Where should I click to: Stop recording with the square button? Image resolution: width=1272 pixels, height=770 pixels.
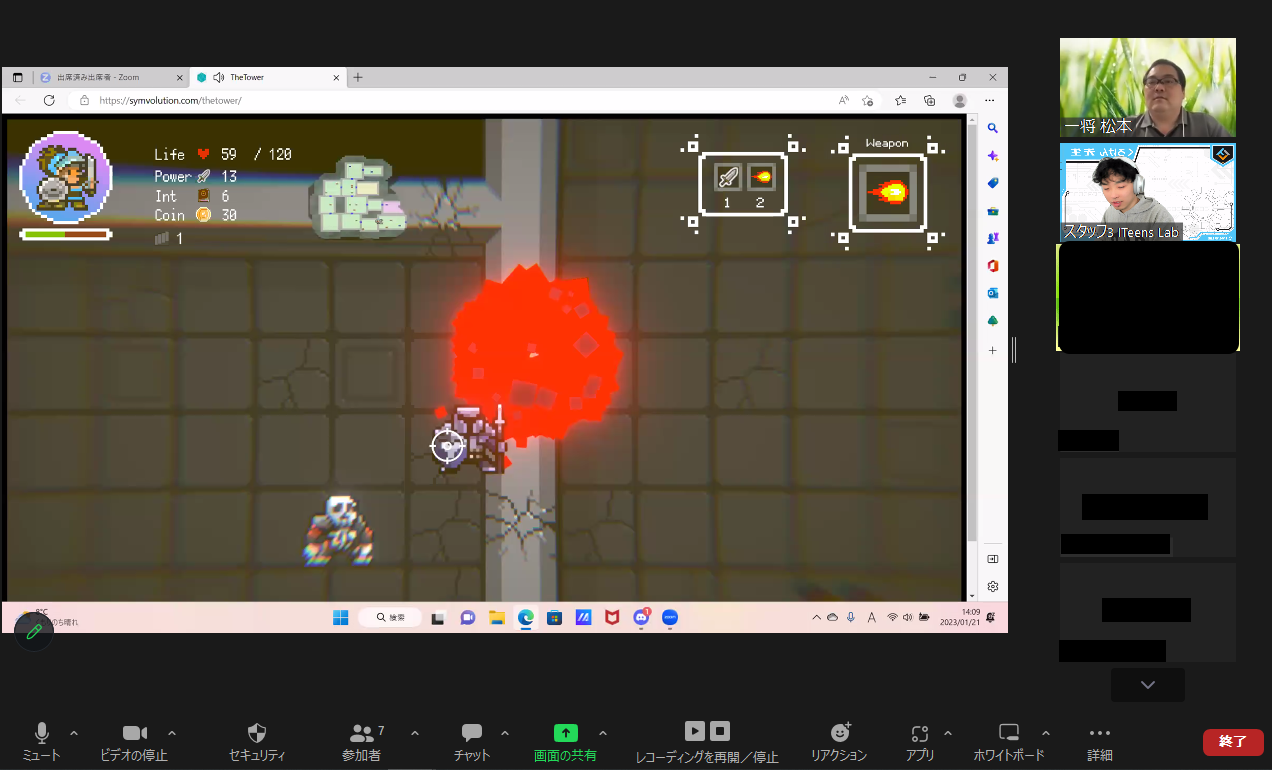tap(720, 731)
